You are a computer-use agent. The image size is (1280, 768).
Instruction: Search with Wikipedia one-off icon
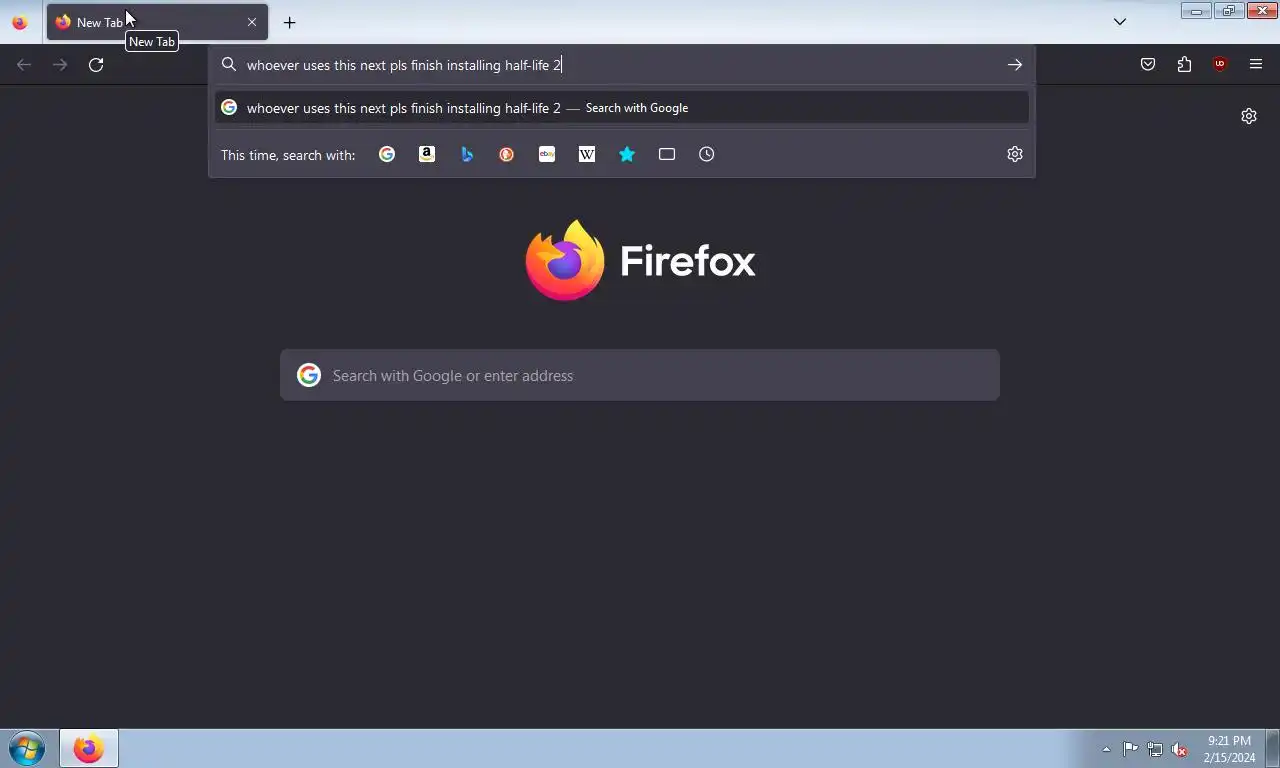[x=587, y=154]
